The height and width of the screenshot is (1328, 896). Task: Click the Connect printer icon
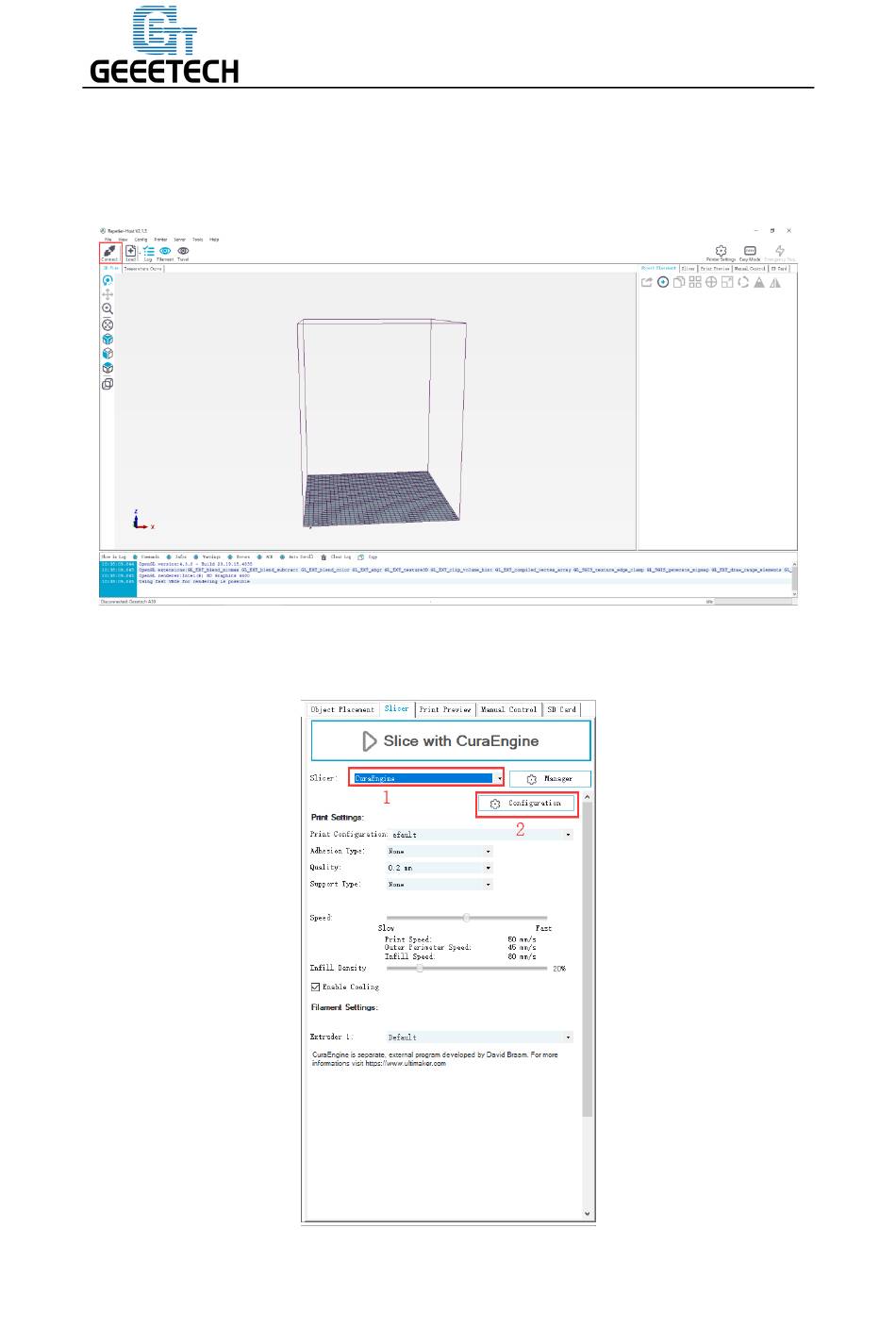pyautogui.click(x=109, y=252)
